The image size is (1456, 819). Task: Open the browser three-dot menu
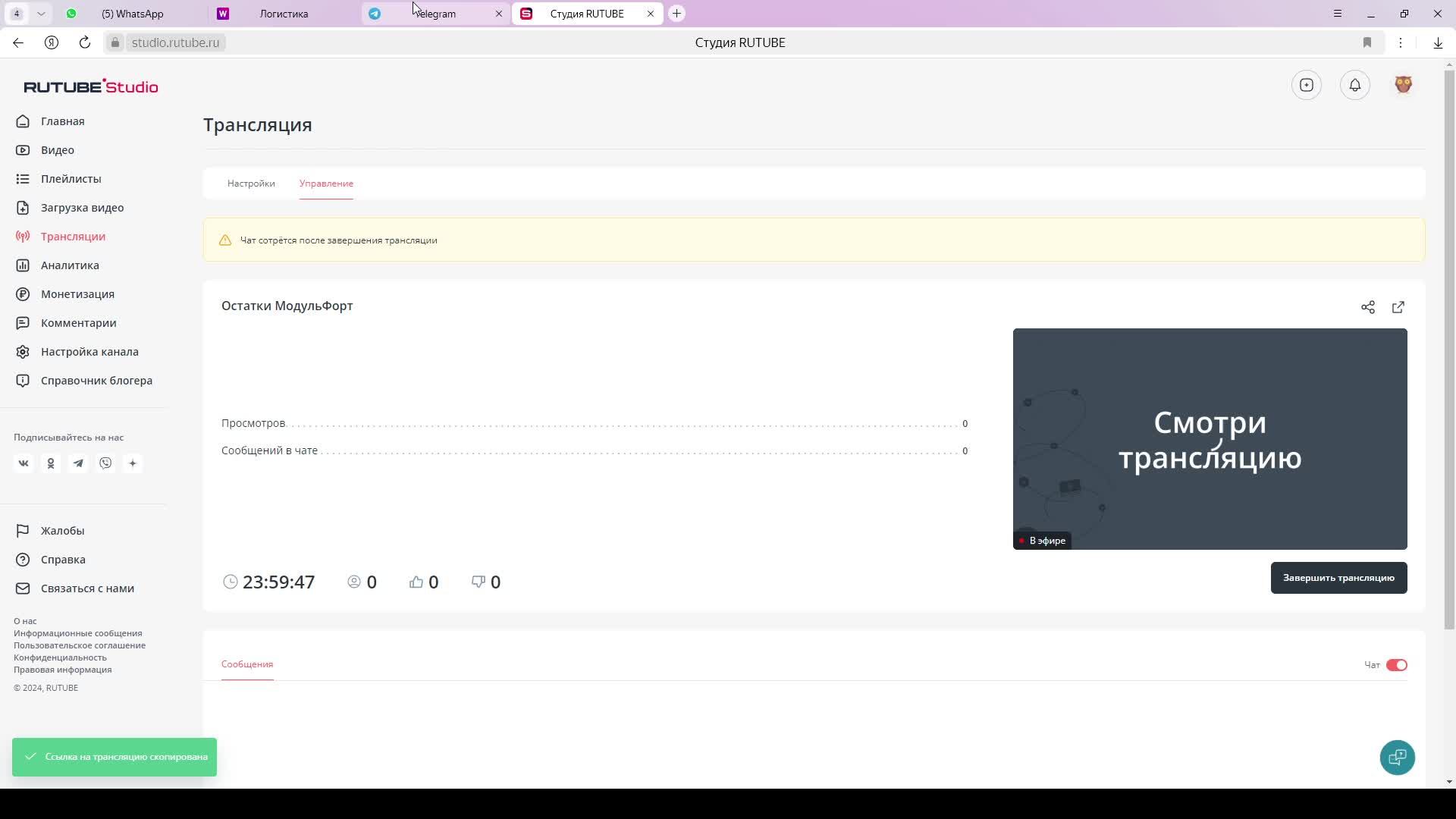pyautogui.click(x=1401, y=42)
